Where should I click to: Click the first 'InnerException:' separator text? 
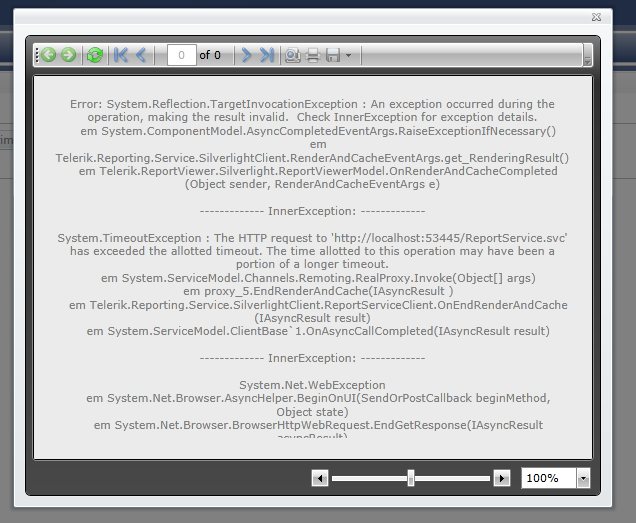pos(312,211)
